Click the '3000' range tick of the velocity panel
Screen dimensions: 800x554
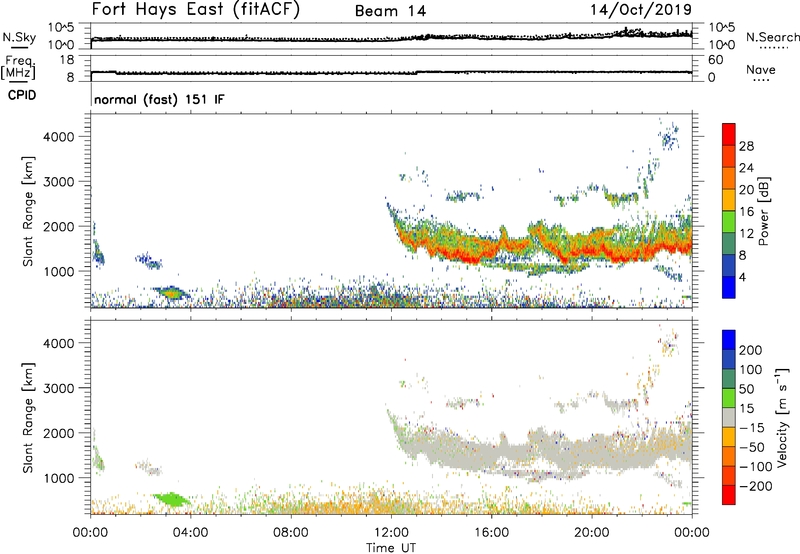pos(59,388)
